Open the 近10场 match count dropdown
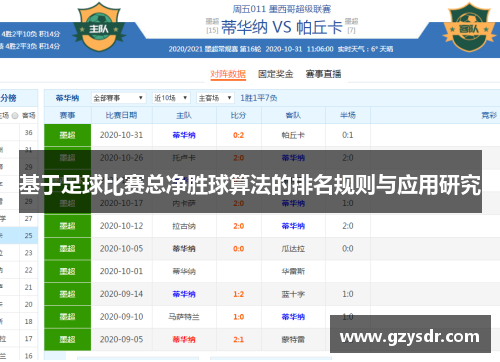Viewport: 500px width, 362px height. [x=171, y=98]
